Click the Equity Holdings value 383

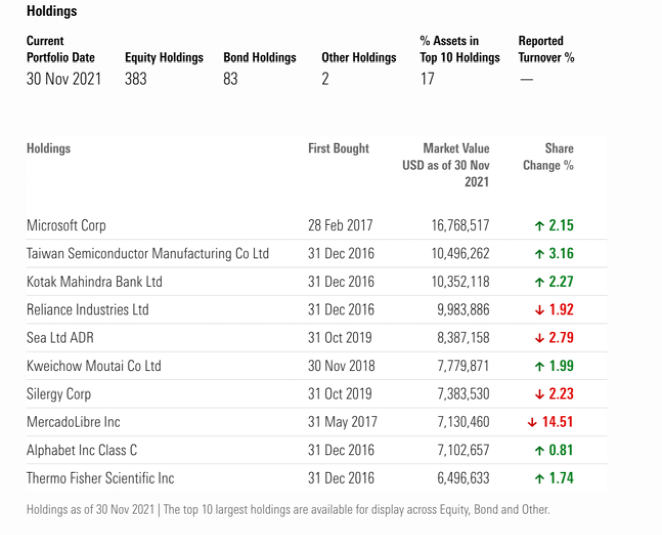point(136,79)
